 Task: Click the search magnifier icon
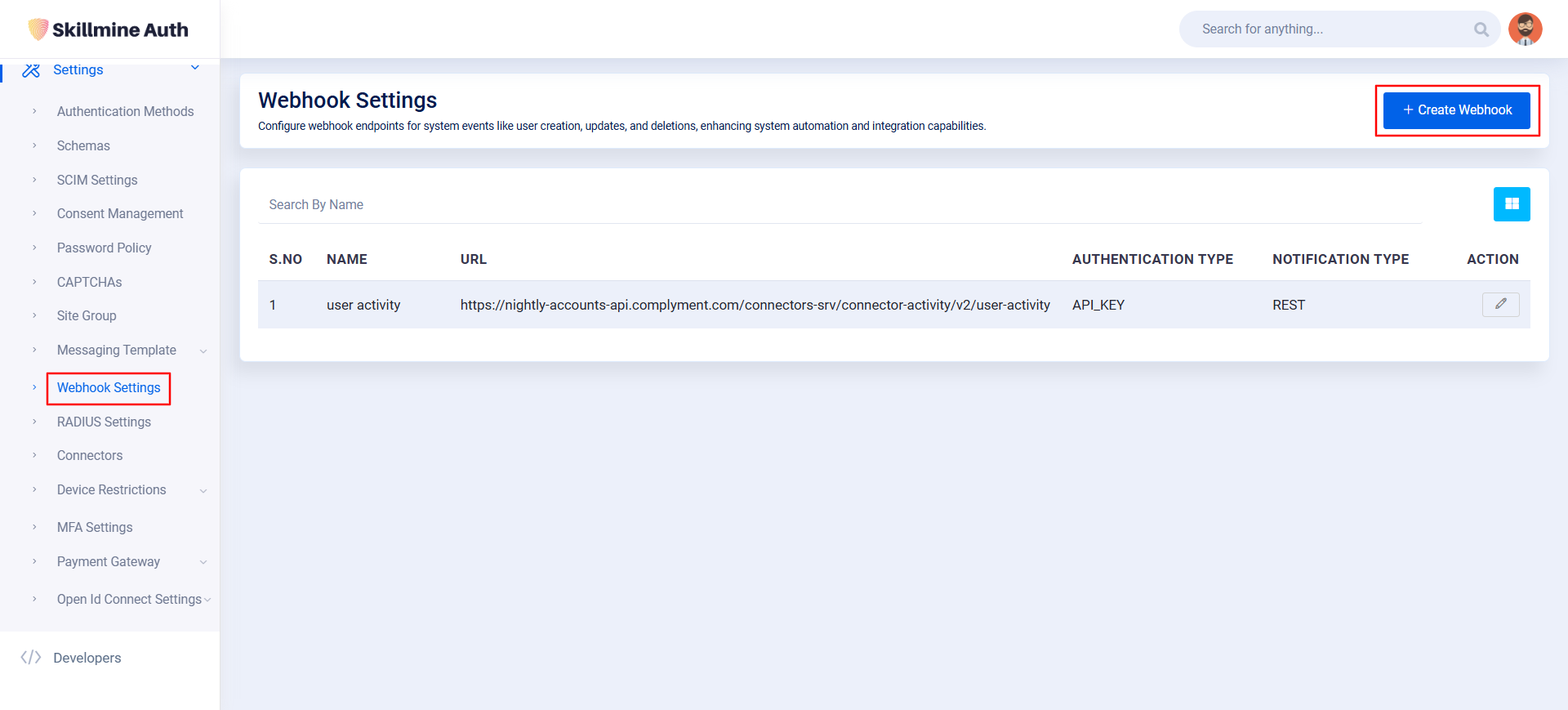click(1481, 29)
